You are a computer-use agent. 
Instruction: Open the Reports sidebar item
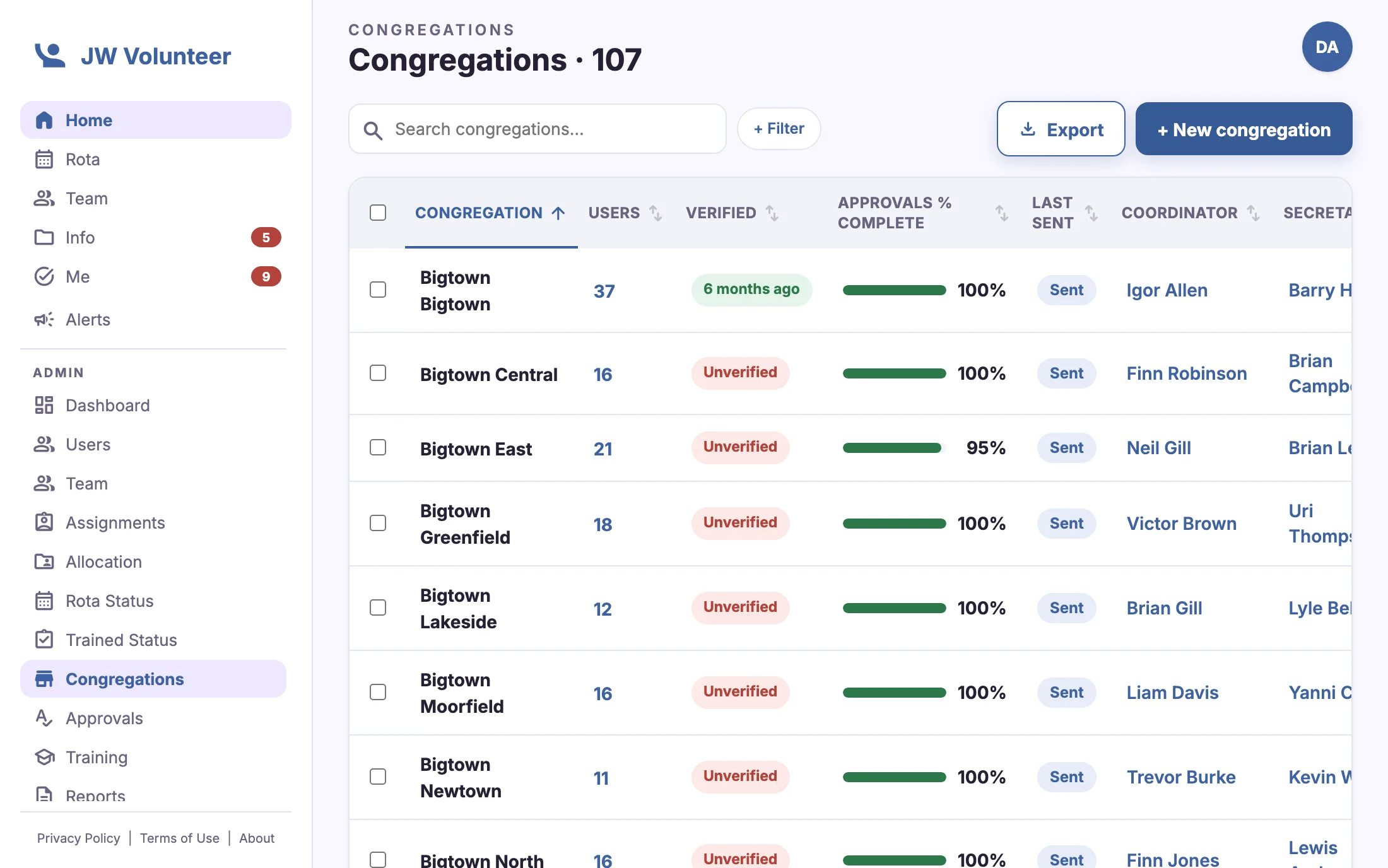(153, 795)
